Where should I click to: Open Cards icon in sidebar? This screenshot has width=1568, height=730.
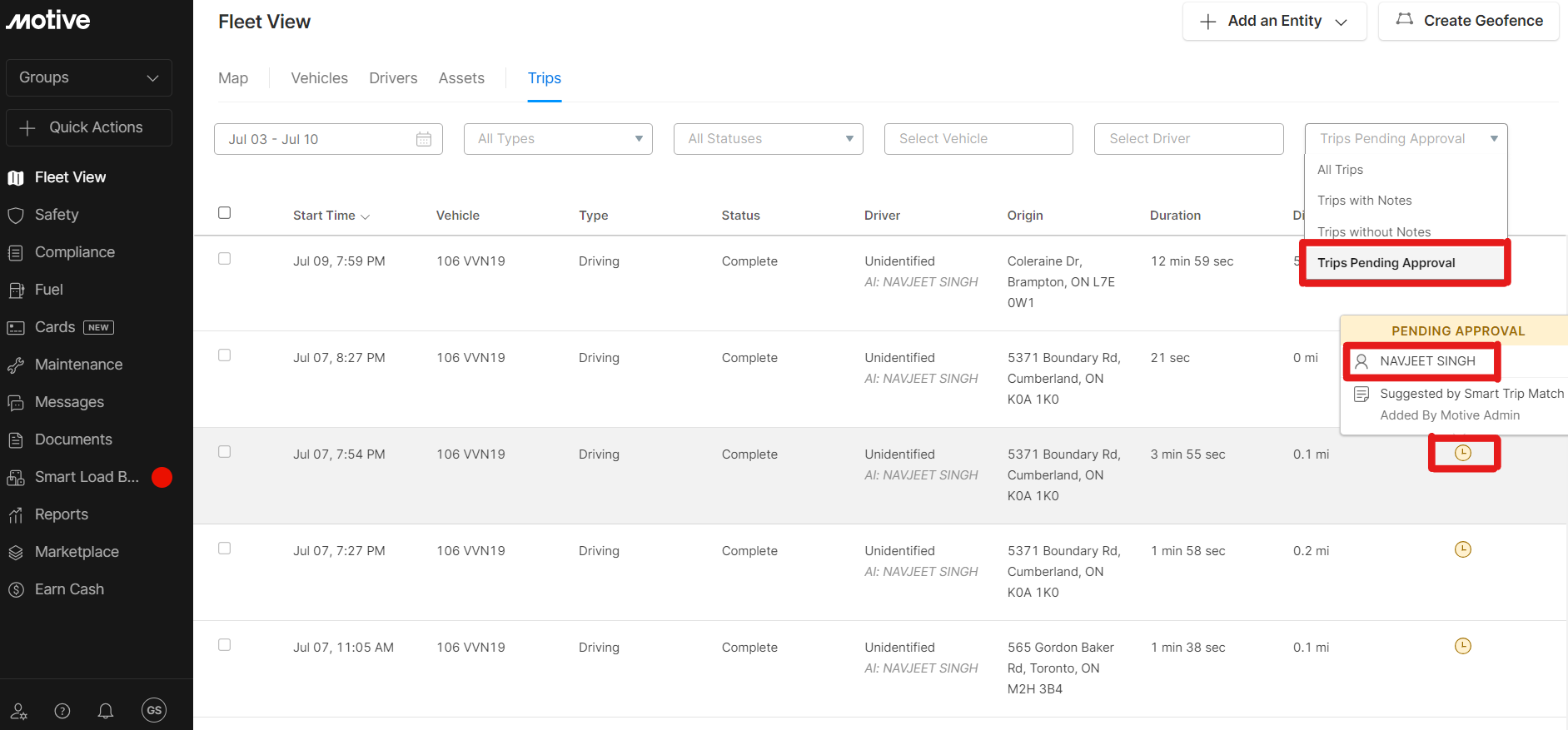pyautogui.click(x=16, y=327)
